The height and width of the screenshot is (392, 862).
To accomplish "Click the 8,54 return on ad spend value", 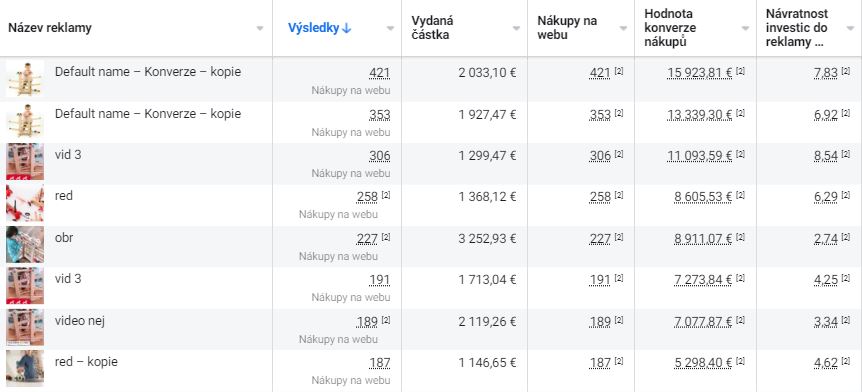I will click(826, 156).
